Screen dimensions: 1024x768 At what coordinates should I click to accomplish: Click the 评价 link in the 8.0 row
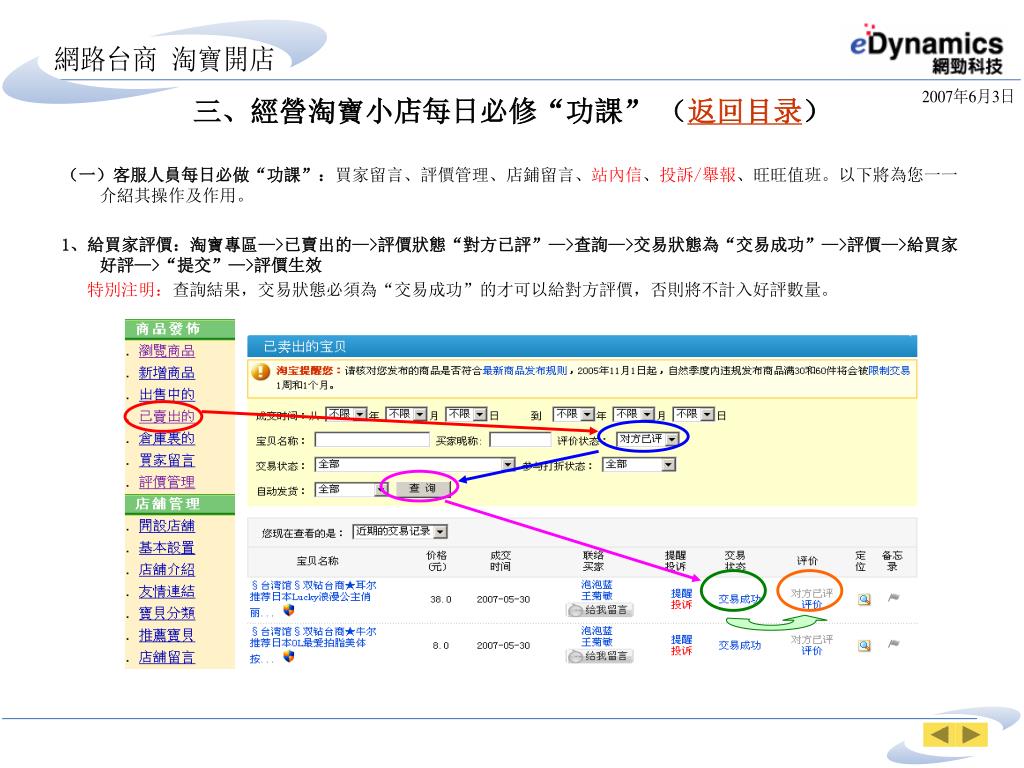(x=812, y=651)
